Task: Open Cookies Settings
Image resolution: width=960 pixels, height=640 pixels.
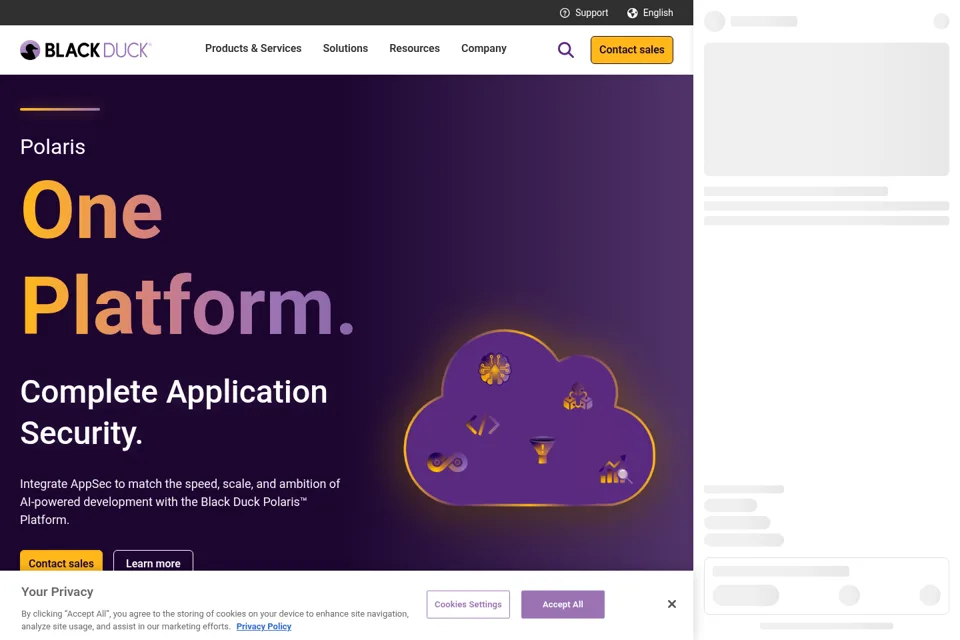Action: (468, 604)
